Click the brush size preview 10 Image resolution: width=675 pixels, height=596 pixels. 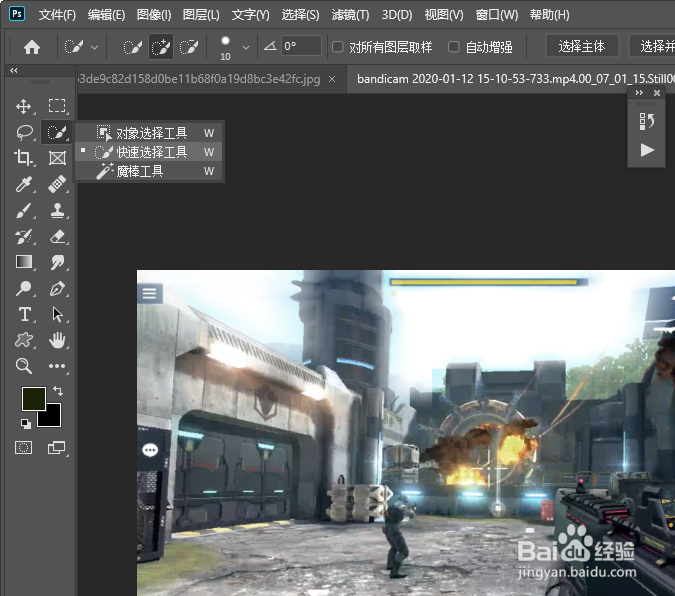click(x=225, y=47)
